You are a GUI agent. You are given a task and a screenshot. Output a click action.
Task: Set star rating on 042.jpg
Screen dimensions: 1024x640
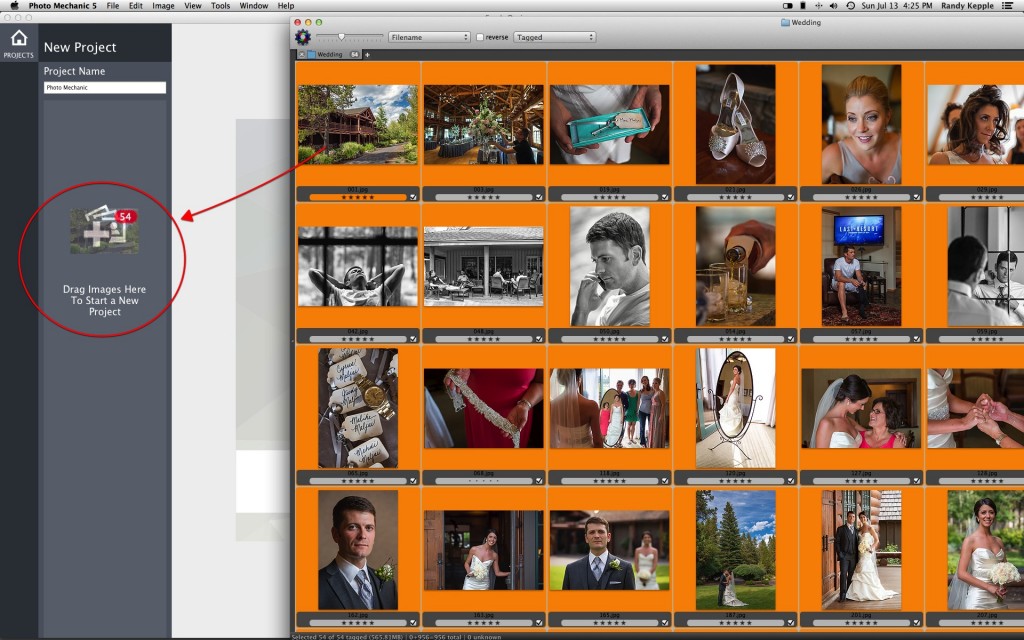358,339
